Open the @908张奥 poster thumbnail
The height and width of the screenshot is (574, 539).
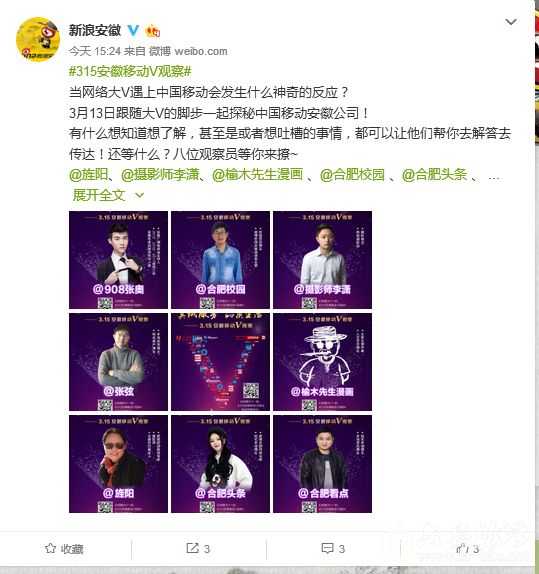118,260
